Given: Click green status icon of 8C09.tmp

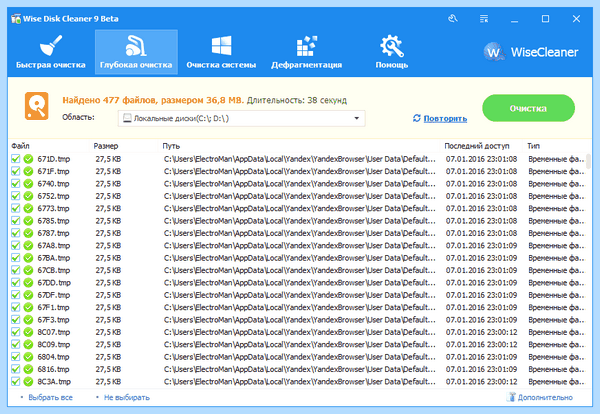Looking at the screenshot, I should tap(28, 344).
